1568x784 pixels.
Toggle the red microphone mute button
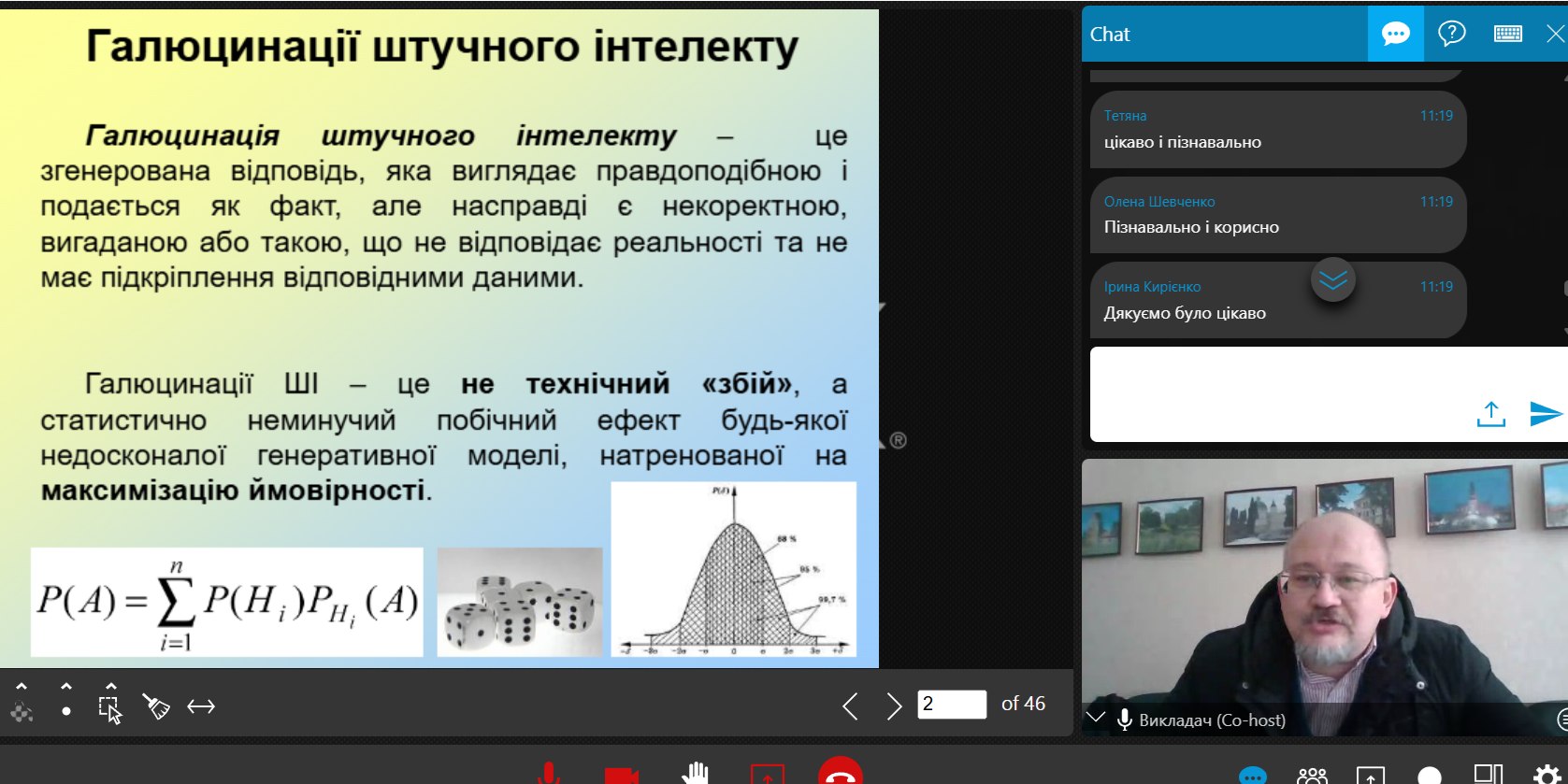click(x=549, y=774)
